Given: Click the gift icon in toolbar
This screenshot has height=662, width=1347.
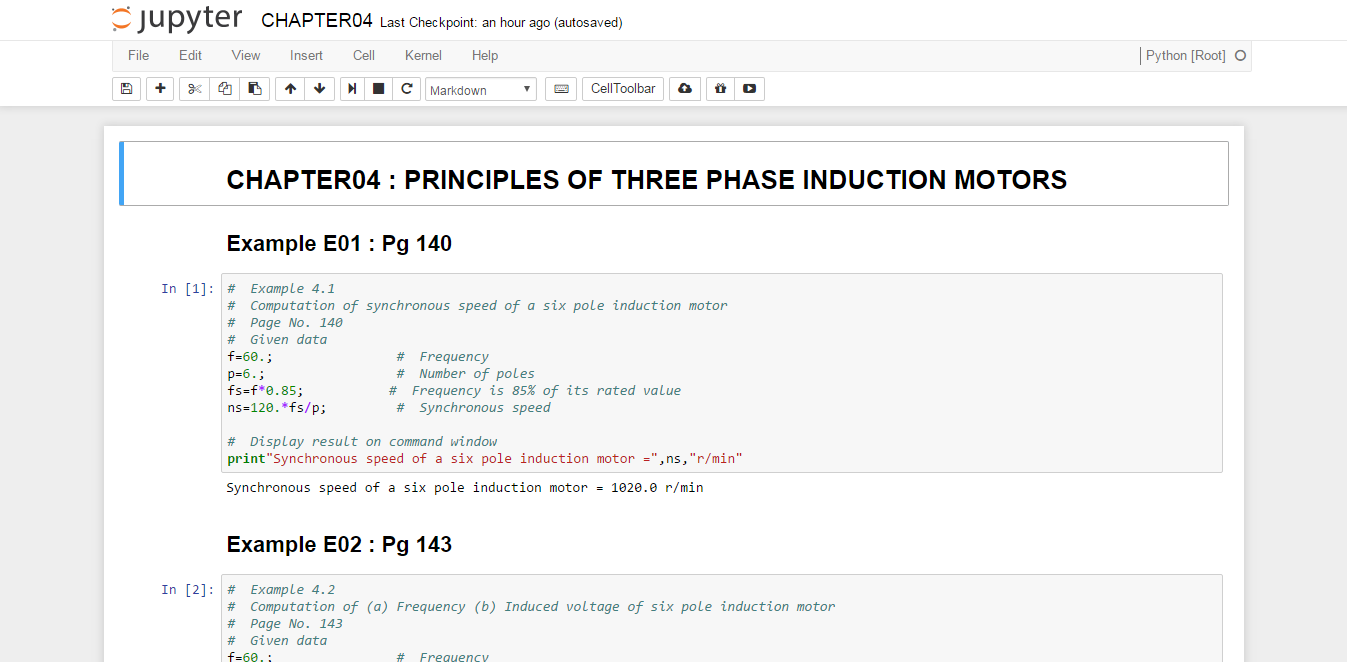Looking at the screenshot, I should click(x=720, y=89).
